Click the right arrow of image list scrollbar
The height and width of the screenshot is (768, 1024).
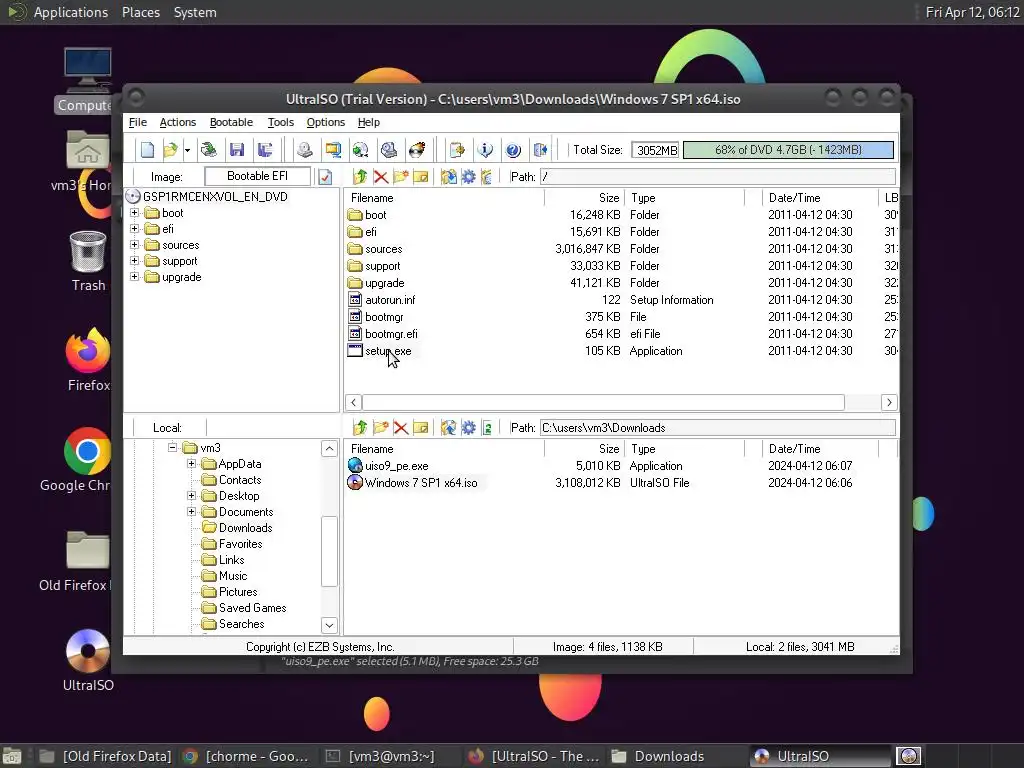click(x=889, y=402)
